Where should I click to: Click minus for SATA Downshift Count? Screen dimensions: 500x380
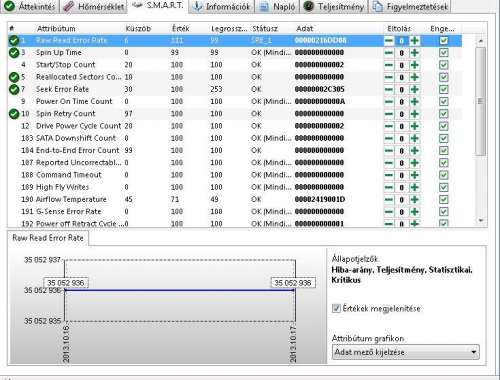point(389,138)
